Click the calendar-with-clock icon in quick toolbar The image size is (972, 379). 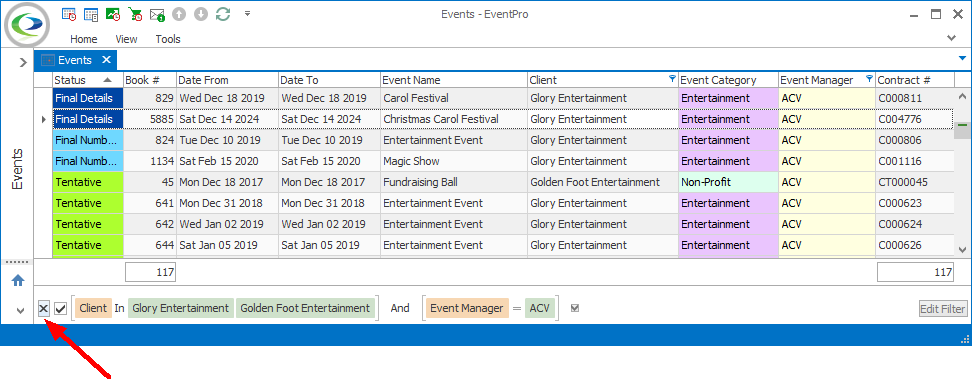[69, 14]
